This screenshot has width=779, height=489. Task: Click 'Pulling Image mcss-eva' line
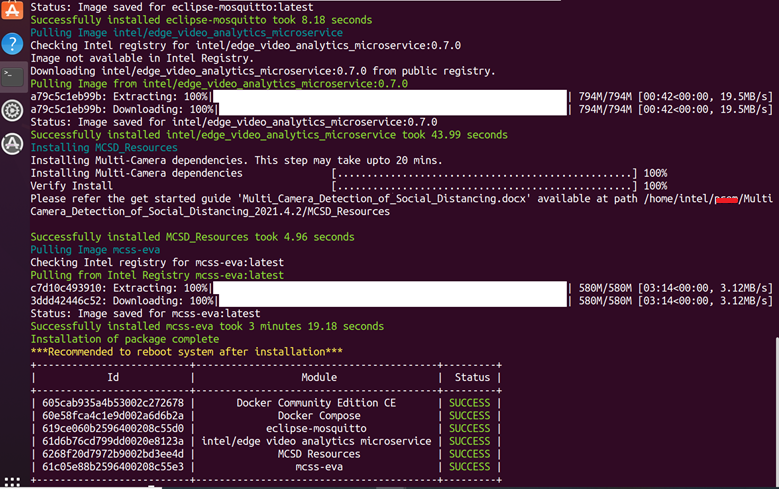tap(95, 249)
